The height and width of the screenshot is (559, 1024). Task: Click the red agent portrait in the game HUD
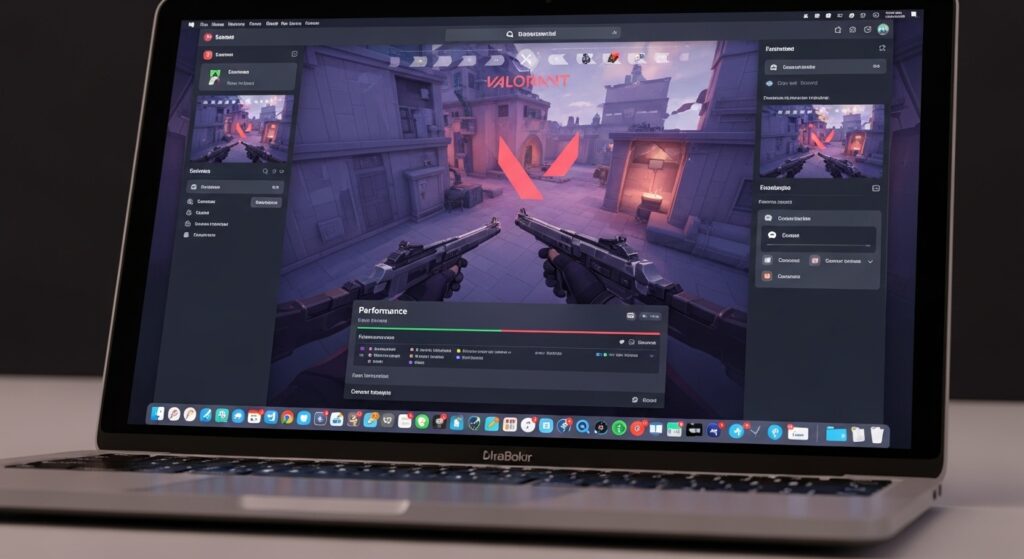tap(613, 59)
